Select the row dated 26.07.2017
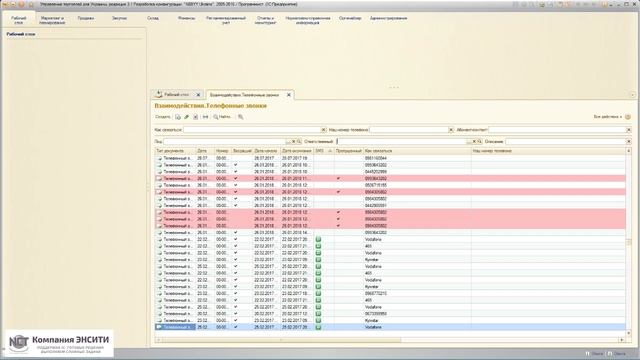The width and height of the screenshot is (640, 360). tap(390, 158)
